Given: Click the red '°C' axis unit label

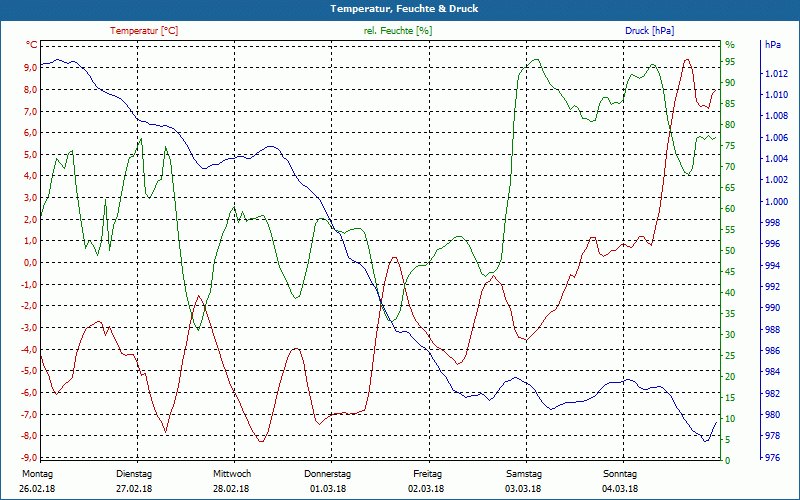Looking at the screenshot, I should pyautogui.click(x=32, y=45).
